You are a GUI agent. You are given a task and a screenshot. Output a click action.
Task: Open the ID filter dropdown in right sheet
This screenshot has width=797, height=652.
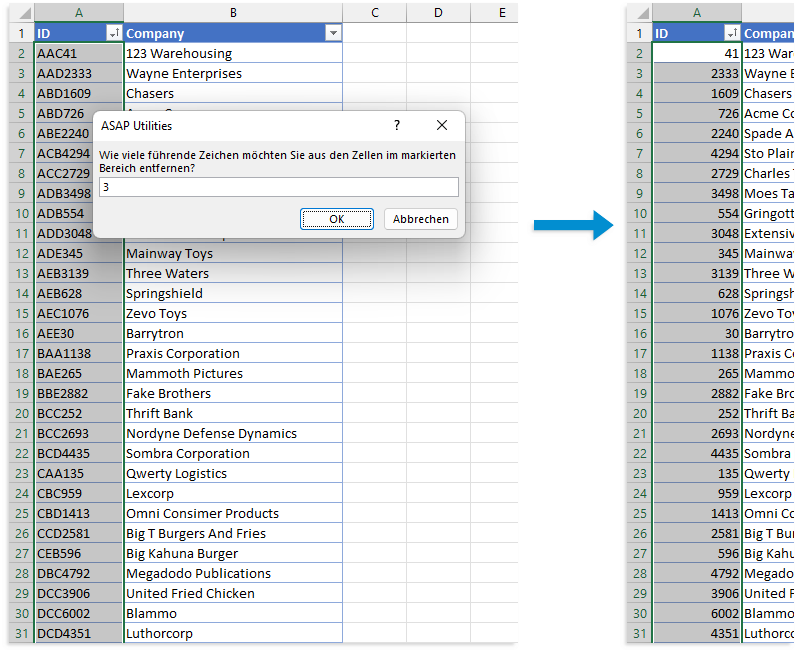coord(731,34)
